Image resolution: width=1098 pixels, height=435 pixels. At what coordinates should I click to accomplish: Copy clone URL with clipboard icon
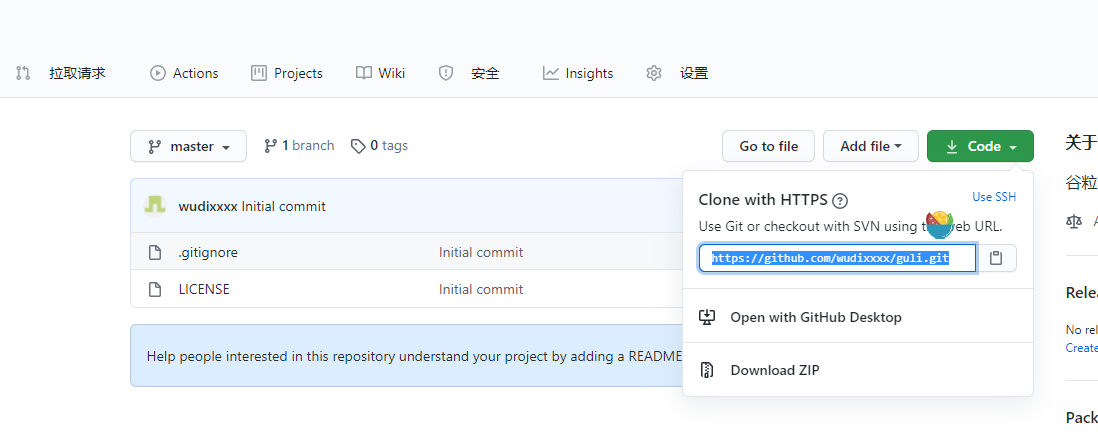(996, 258)
